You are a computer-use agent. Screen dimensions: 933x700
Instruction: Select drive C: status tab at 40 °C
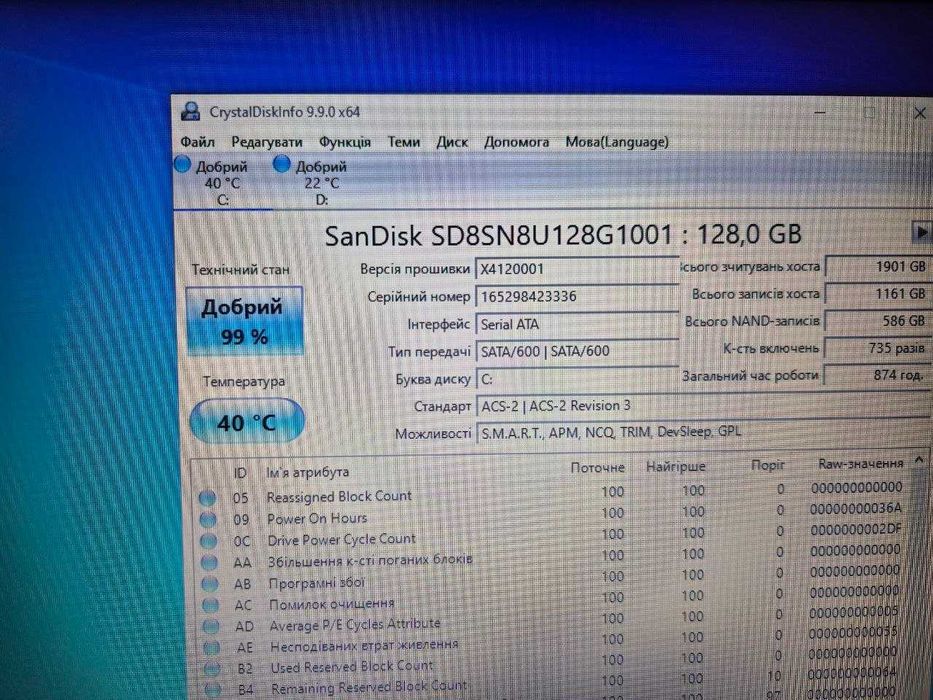221,182
